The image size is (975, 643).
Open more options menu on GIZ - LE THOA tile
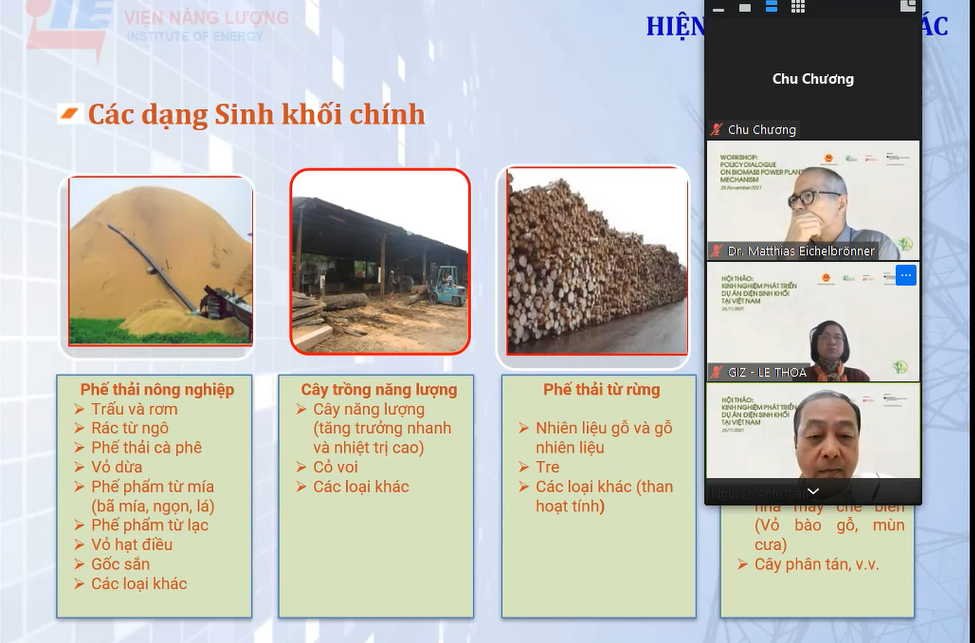(x=904, y=275)
